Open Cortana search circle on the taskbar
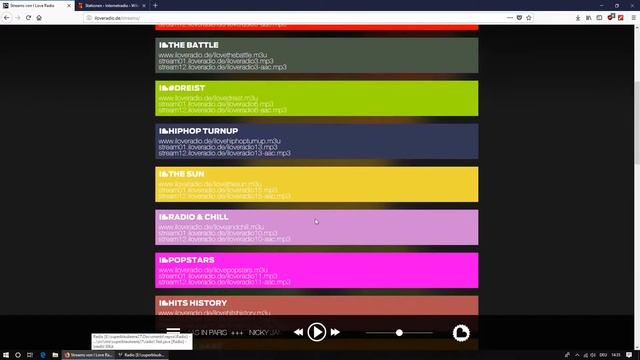 (18, 355)
